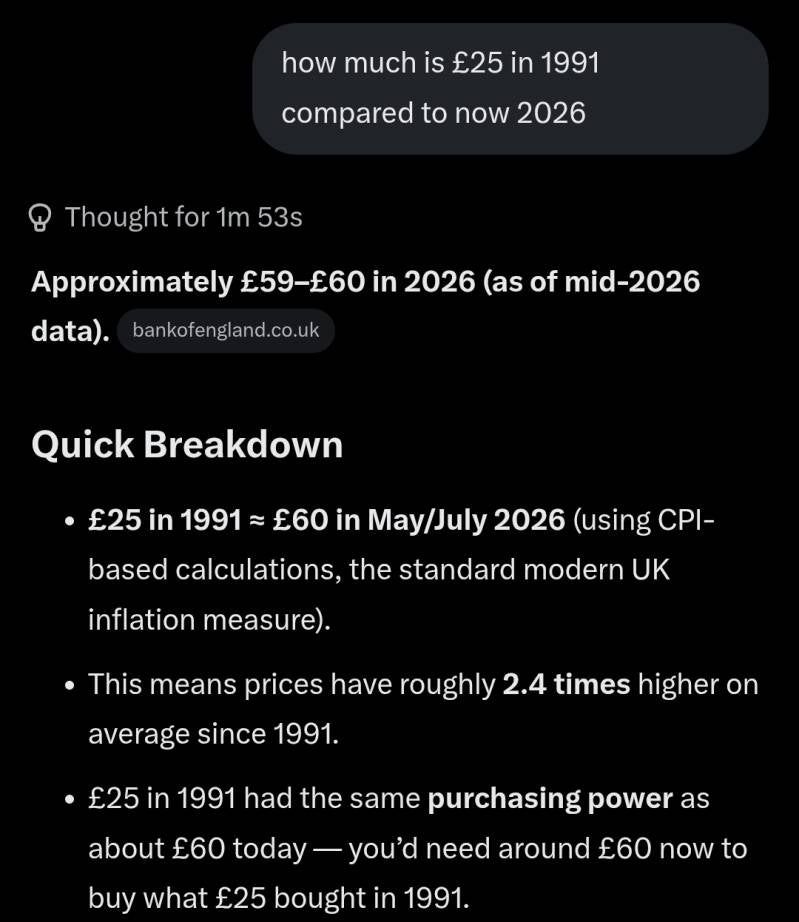Click the first bullet point marker

(x=70, y=522)
